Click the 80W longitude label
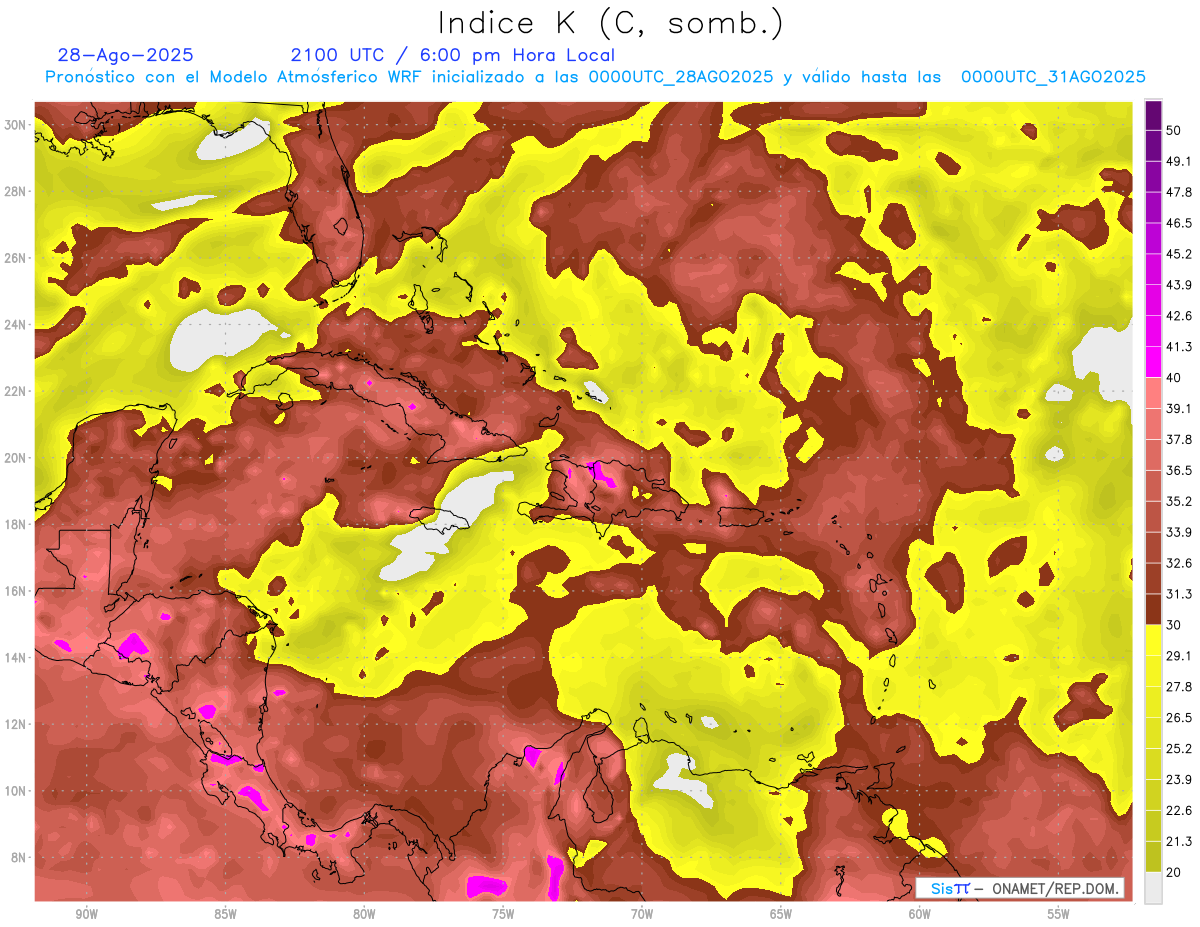The width and height of the screenshot is (1200, 927). click(364, 915)
